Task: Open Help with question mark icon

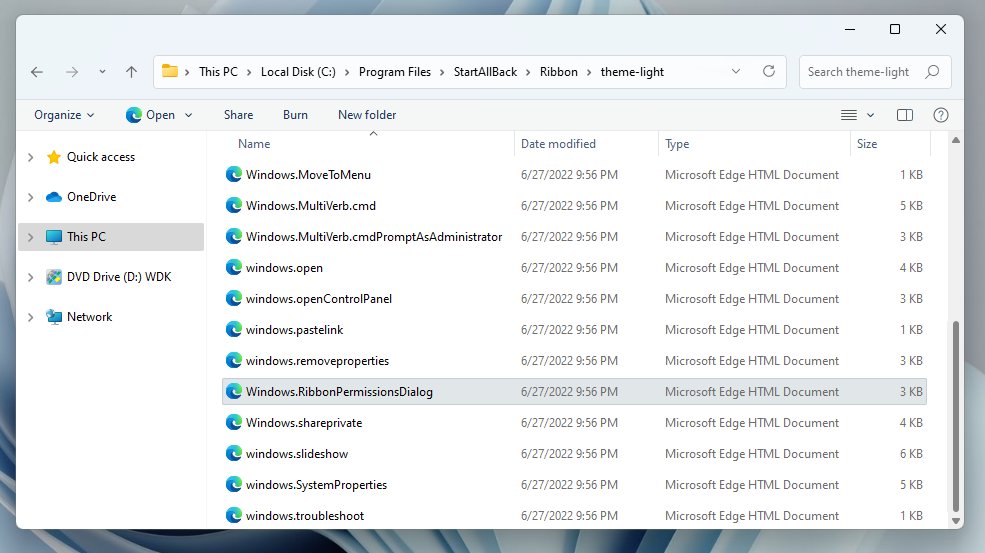Action: [940, 115]
